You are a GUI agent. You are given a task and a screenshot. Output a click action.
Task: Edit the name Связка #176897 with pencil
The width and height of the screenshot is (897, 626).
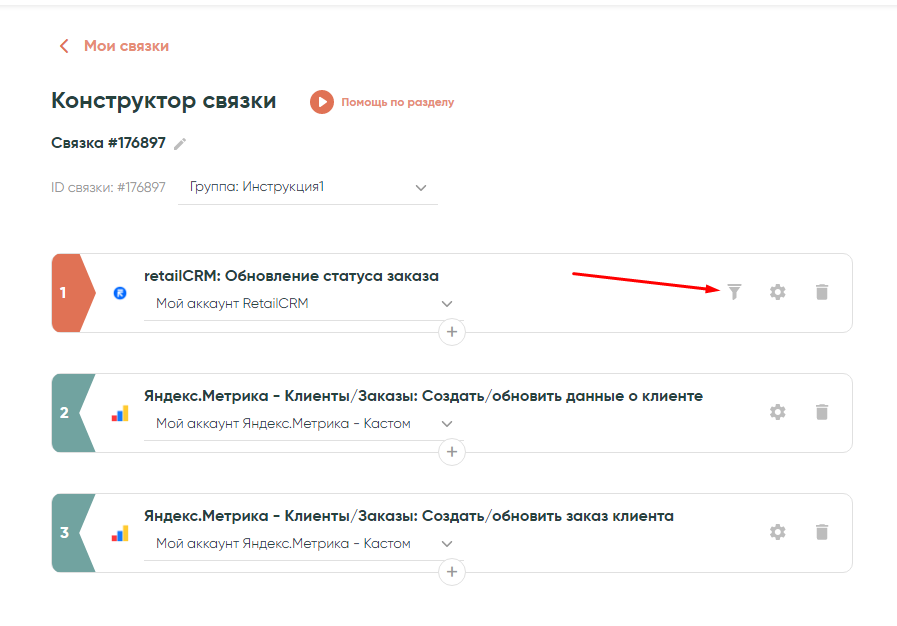coord(180,144)
